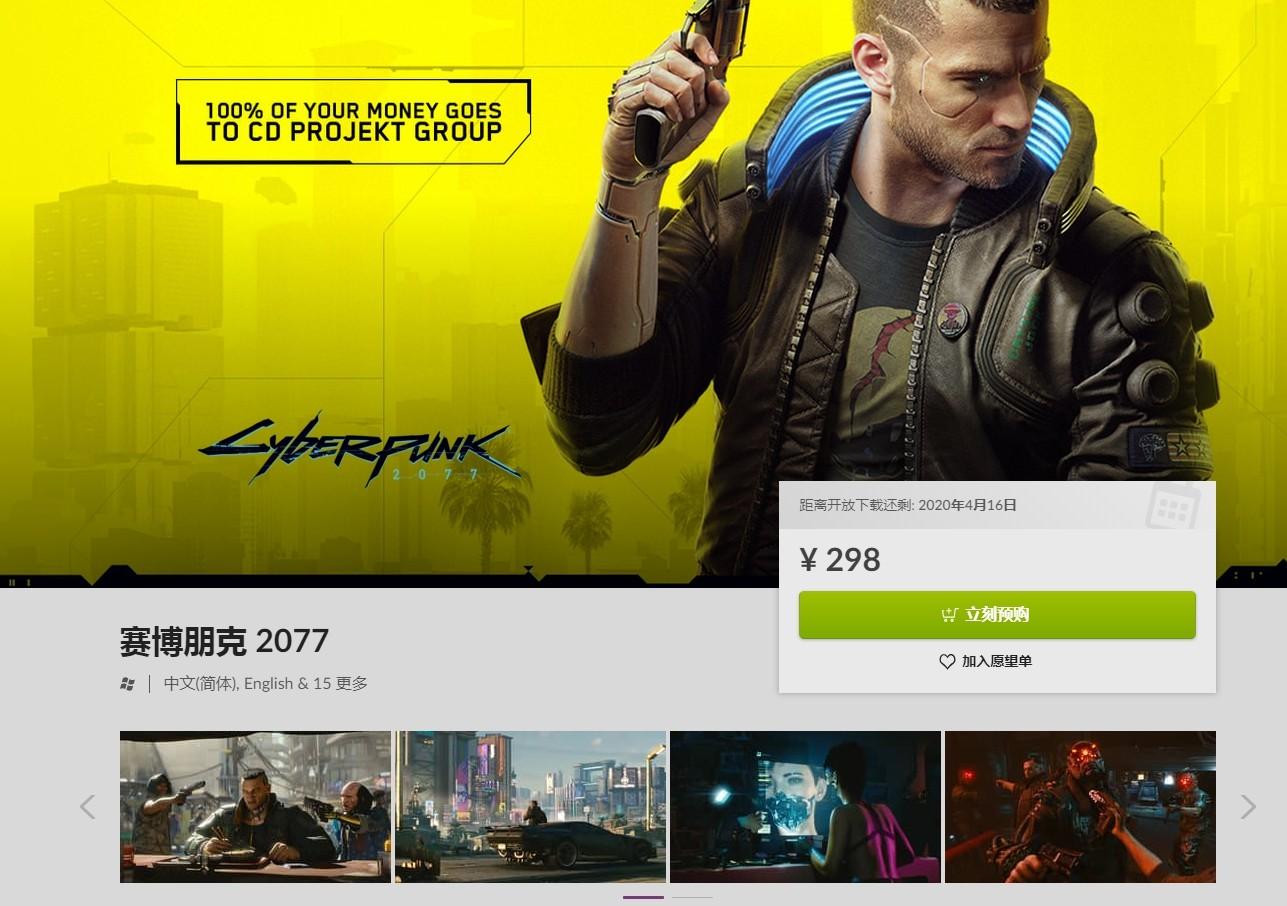Click the Cyberpunk 2077 logo on banner

(x=360, y=449)
